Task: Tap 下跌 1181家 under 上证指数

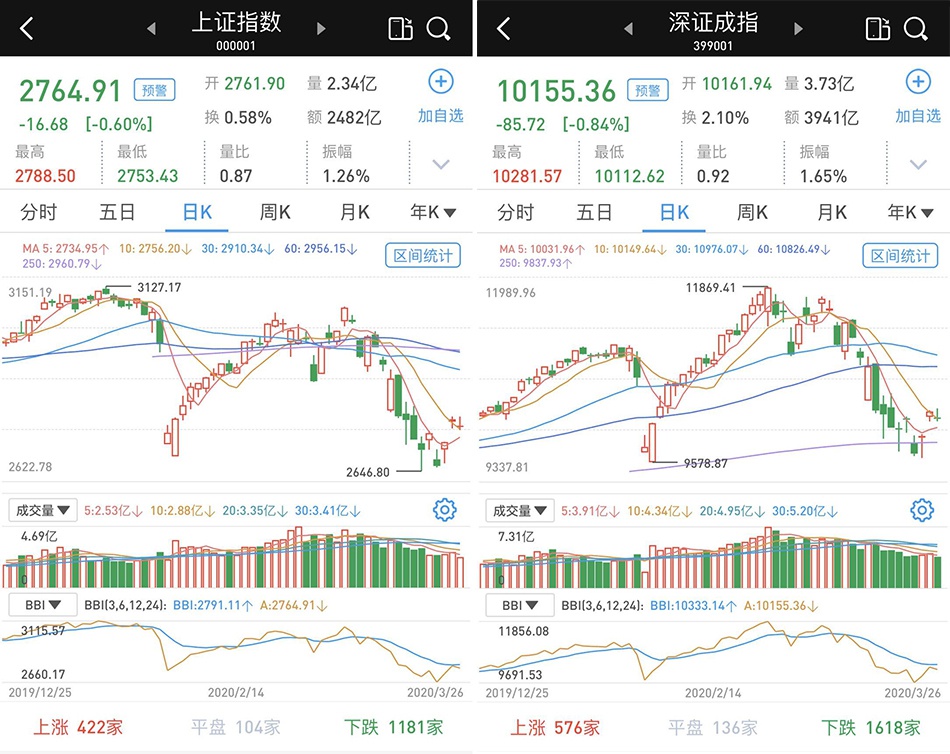Action: pos(394,727)
